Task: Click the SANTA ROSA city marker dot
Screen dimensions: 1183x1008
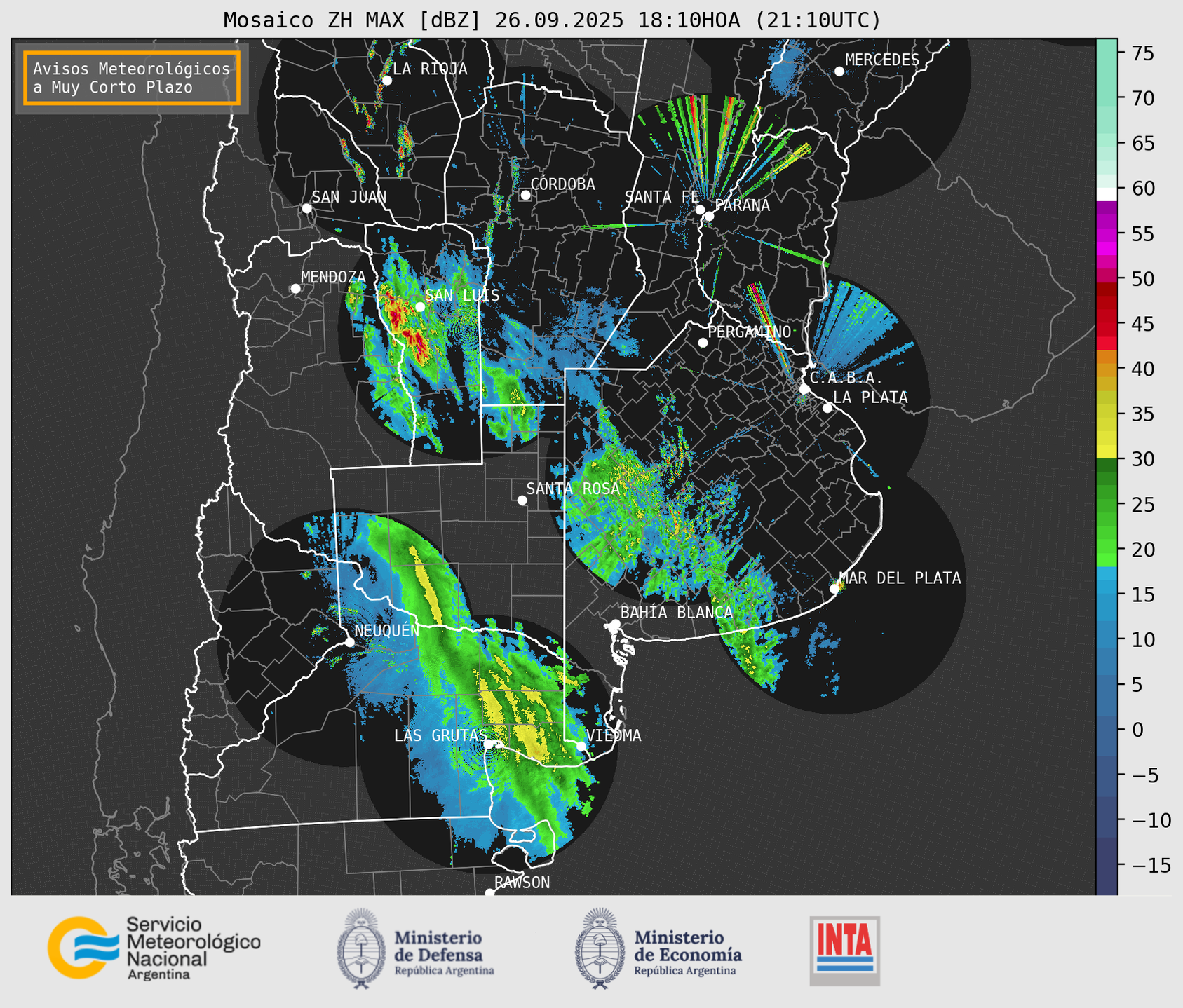Action: [x=522, y=500]
